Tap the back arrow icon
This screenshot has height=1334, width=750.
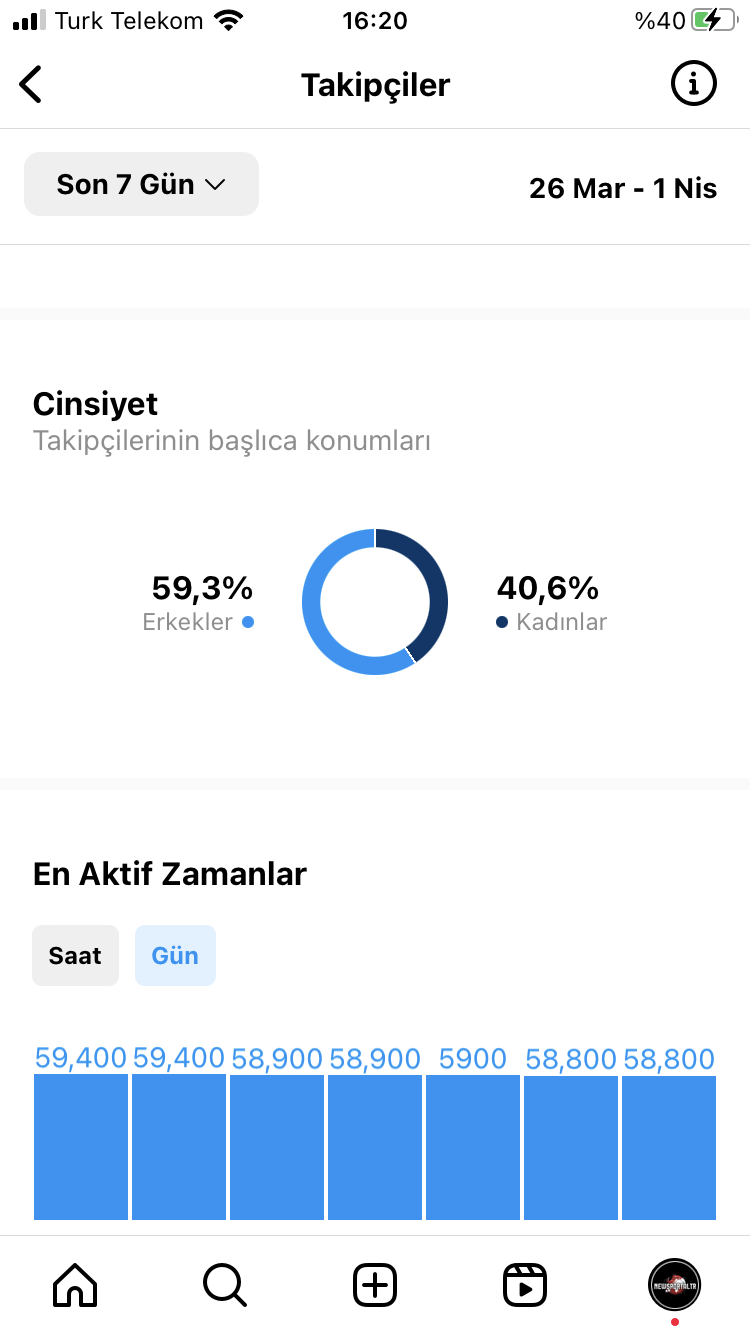point(31,85)
